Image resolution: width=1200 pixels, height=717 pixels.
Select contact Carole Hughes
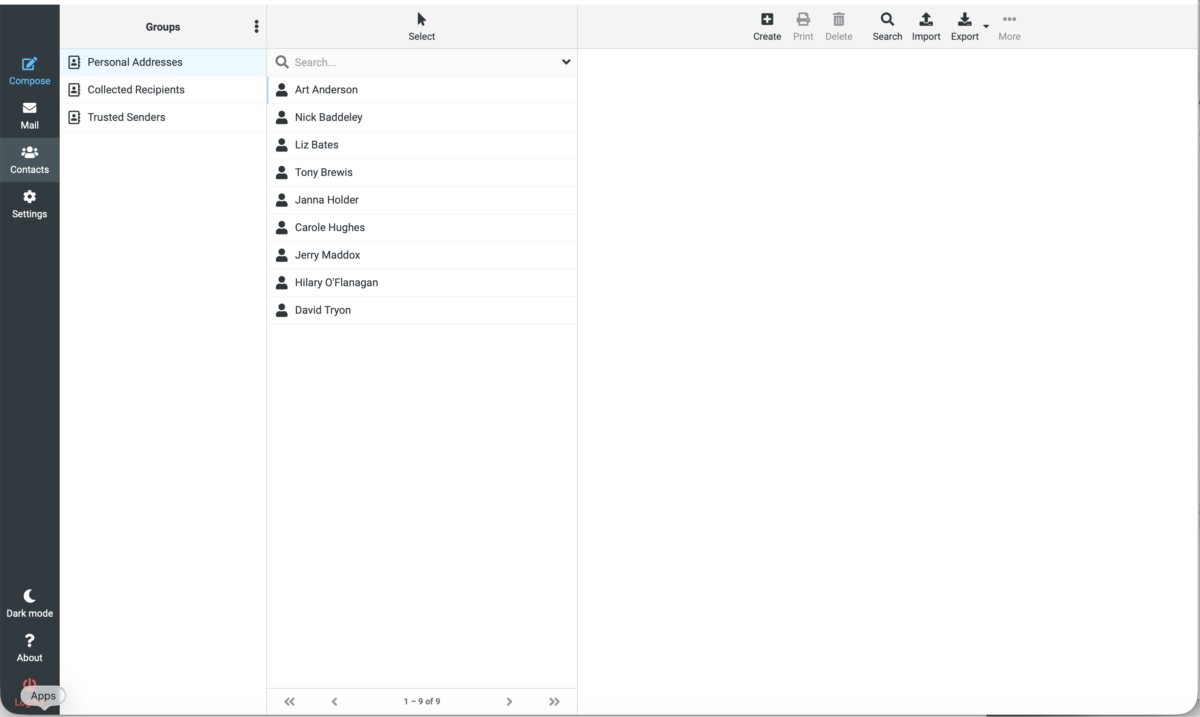coord(422,227)
